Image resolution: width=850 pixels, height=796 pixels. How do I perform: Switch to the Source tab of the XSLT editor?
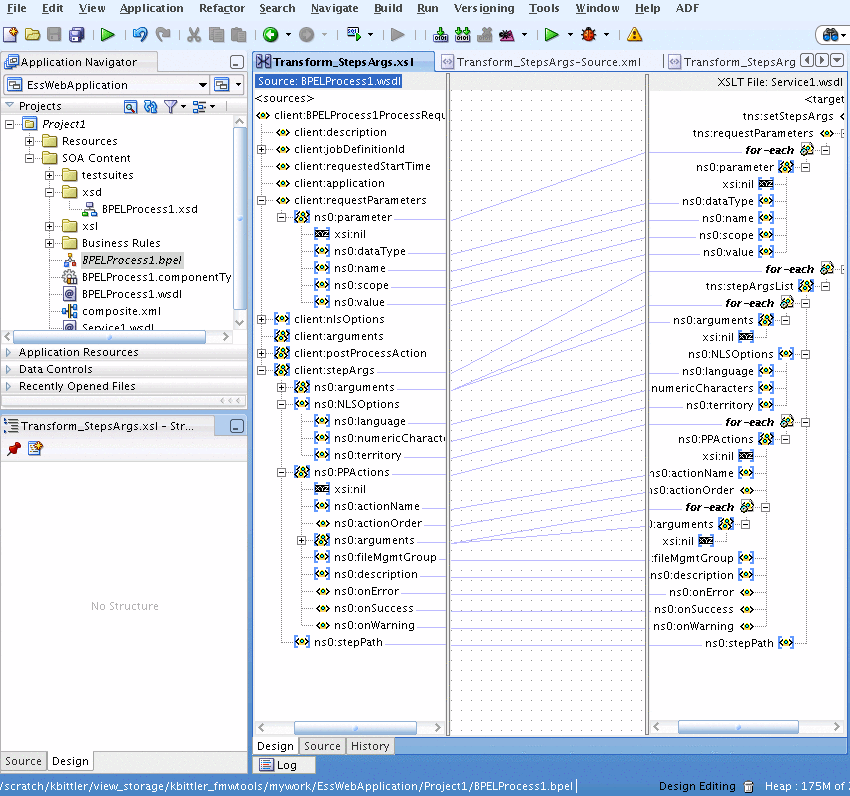pos(321,746)
